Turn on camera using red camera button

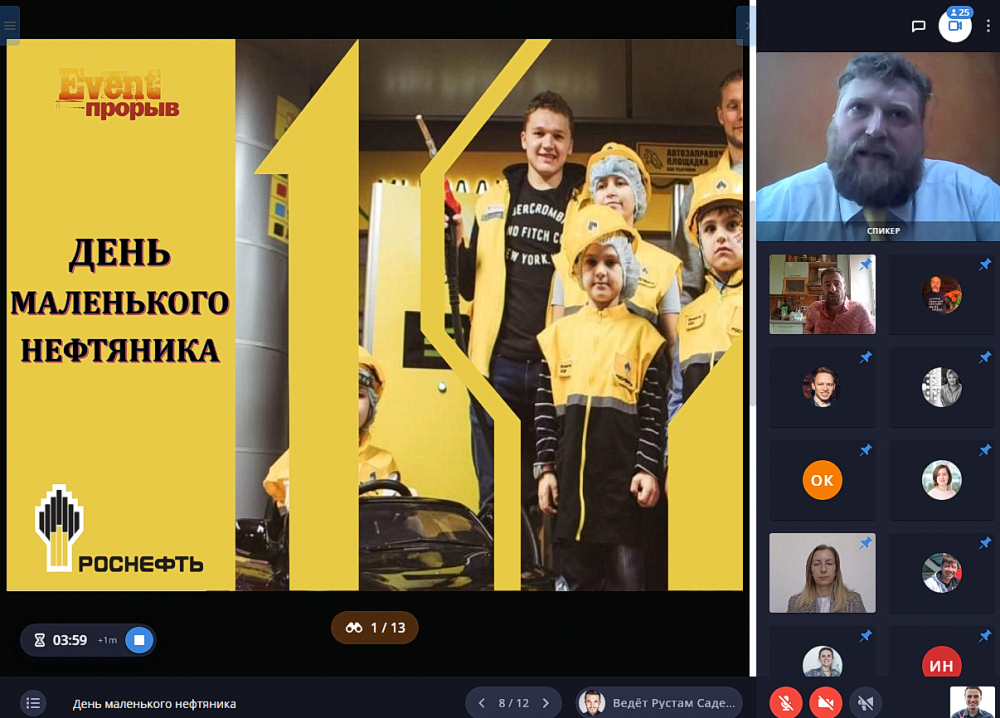point(825,703)
